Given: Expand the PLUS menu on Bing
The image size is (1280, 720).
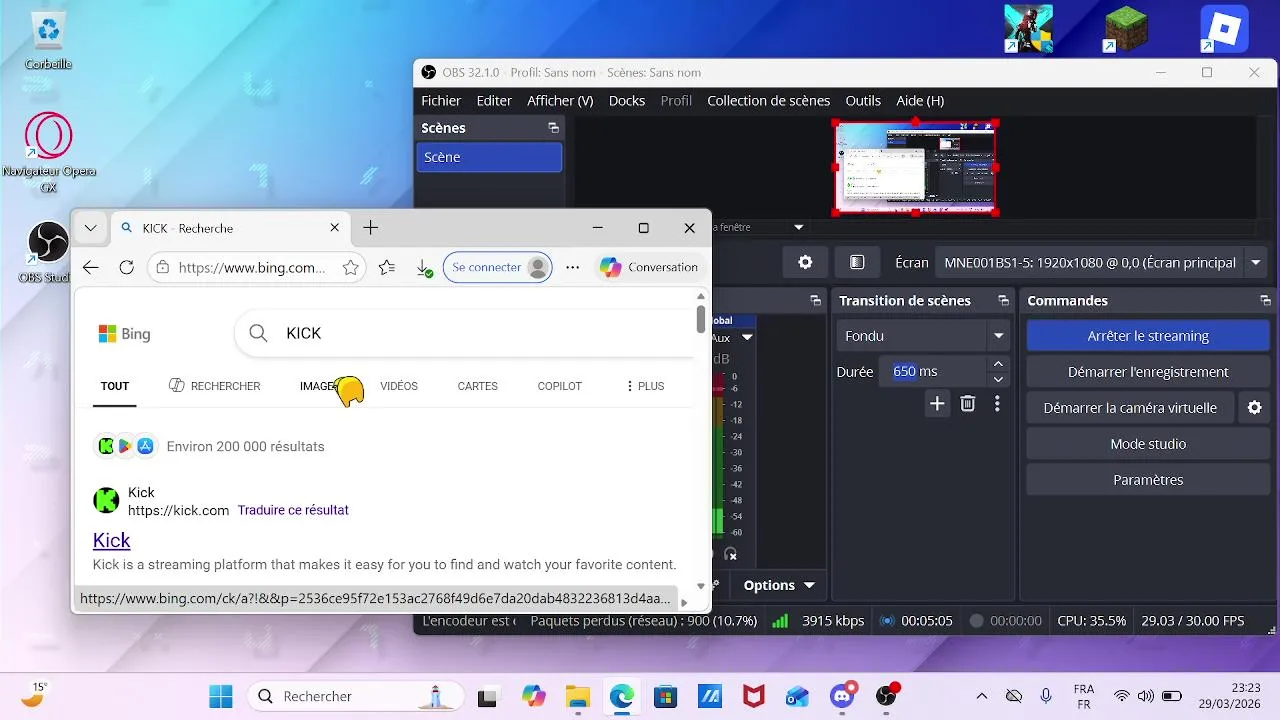Looking at the screenshot, I should (645, 386).
